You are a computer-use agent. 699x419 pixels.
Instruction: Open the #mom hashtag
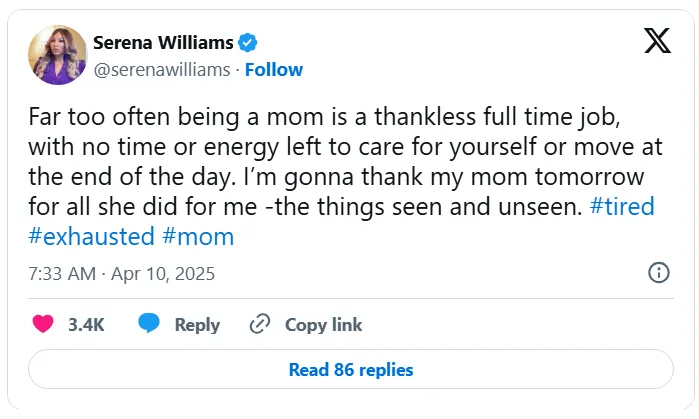pyautogui.click(x=198, y=236)
